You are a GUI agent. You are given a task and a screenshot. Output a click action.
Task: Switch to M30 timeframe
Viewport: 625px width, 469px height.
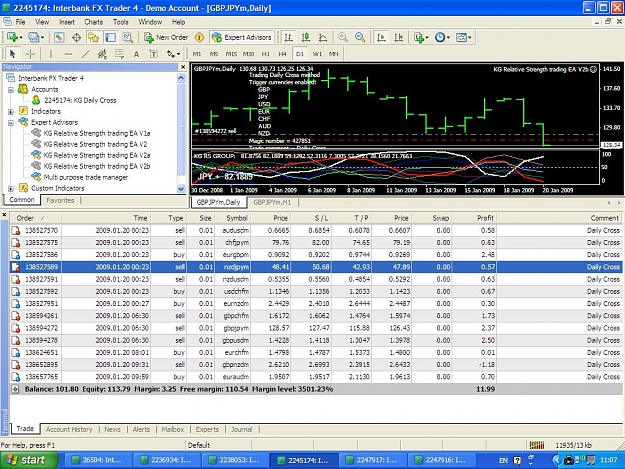249,53
